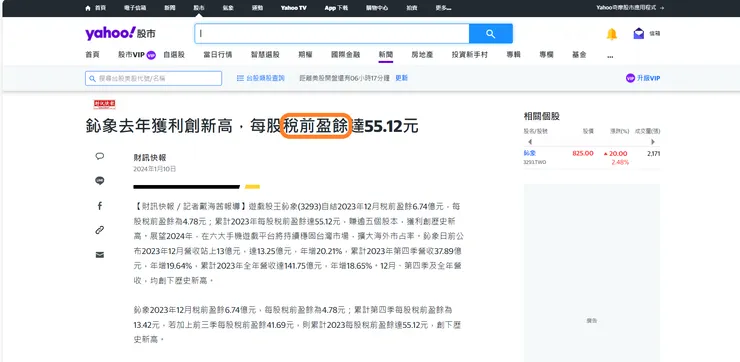The image size is (740, 362).
Task: Click the article headline about 鈊象
Action: pos(252,126)
